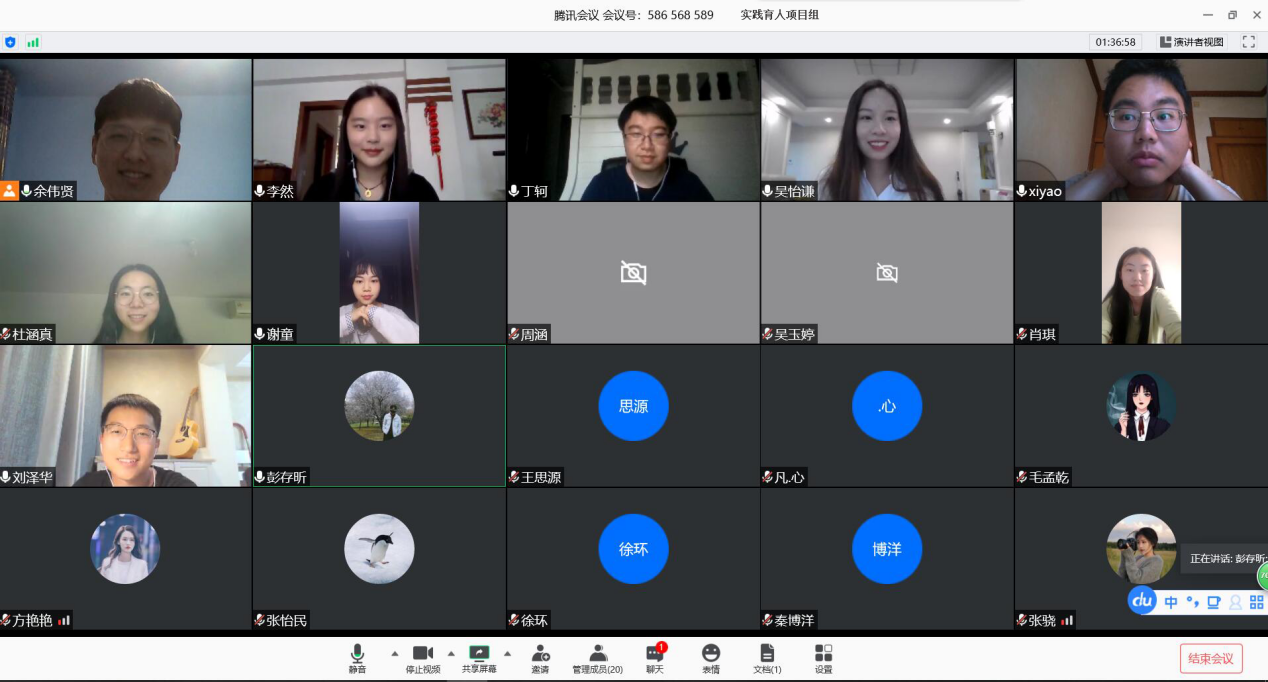Start screen sharing with 共享屏幕
This screenshot has width=1268, height=682.
click(x=479, y=658)
